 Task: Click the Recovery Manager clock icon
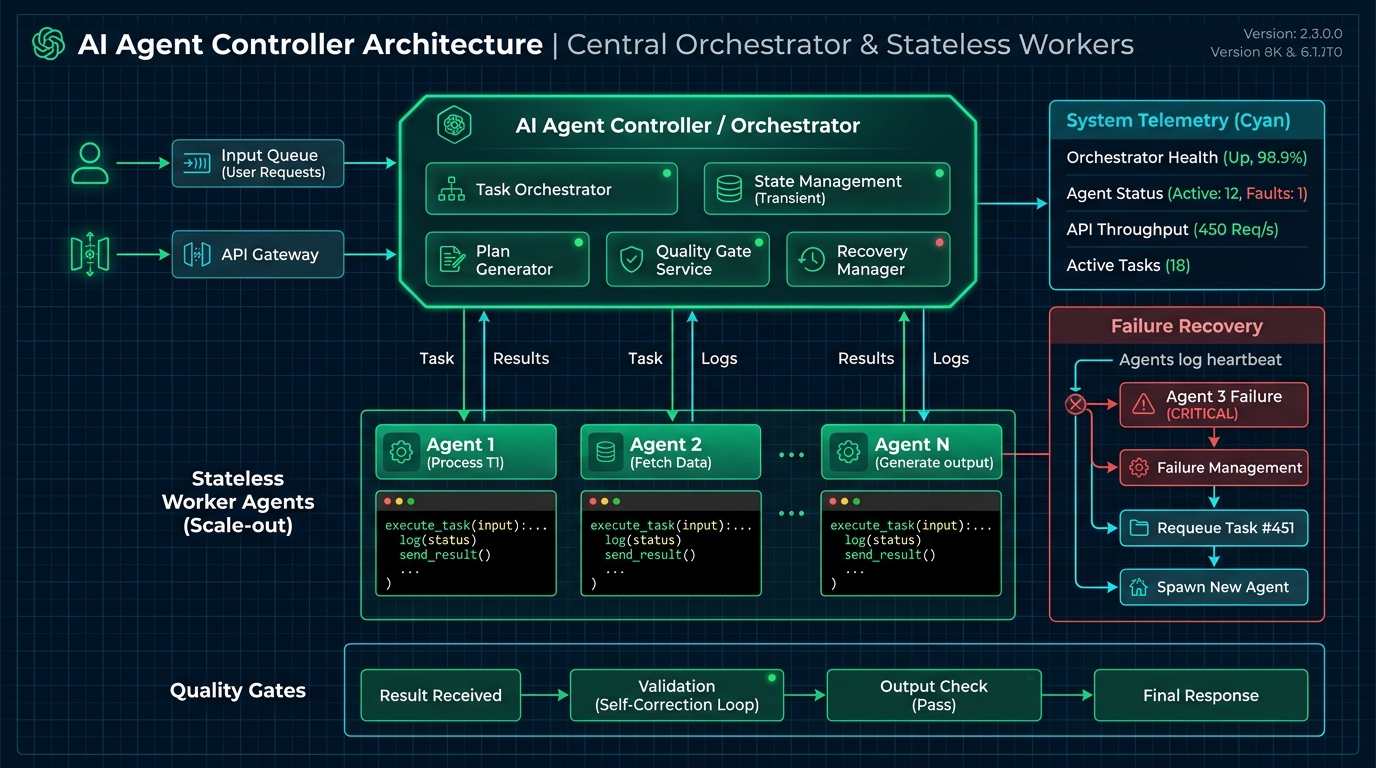click(x=811, y=260)
